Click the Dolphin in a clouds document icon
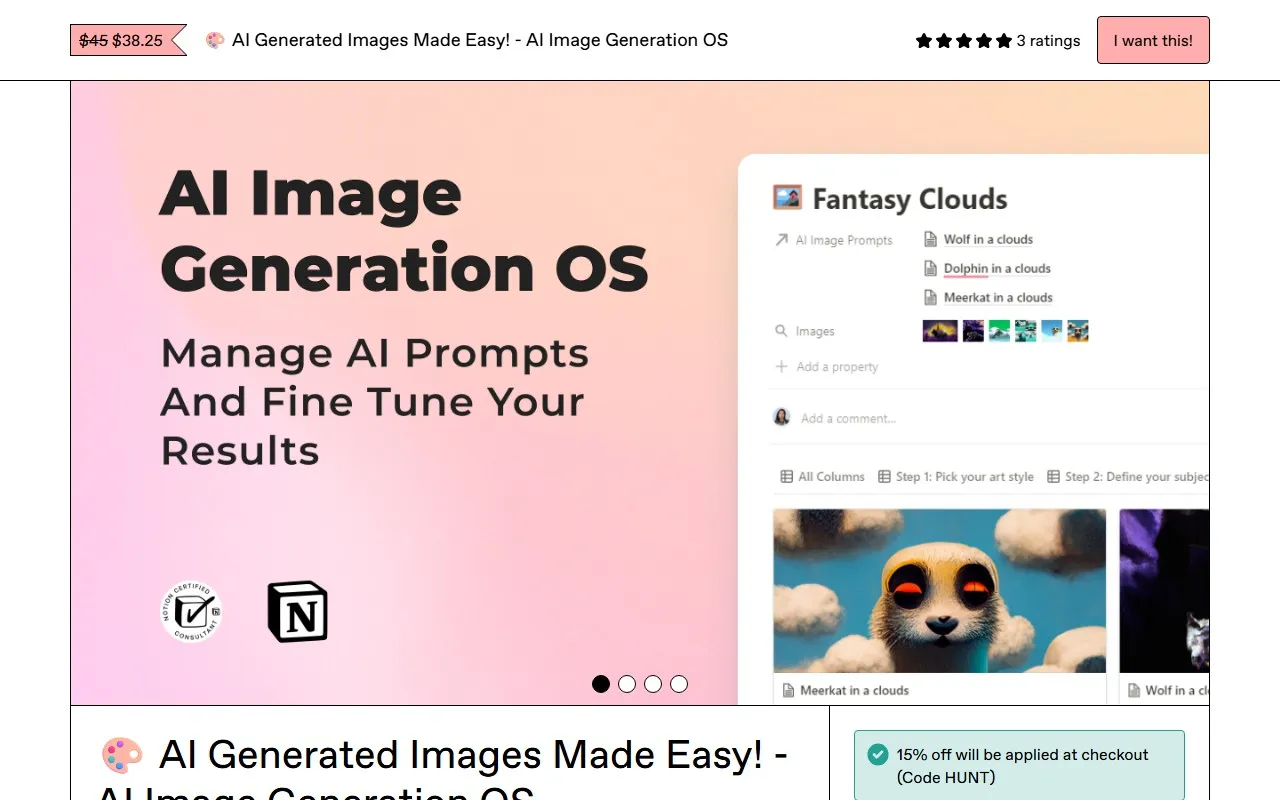Image resolution: width=1280 pixels, height=800 pixels. point(932,268)
